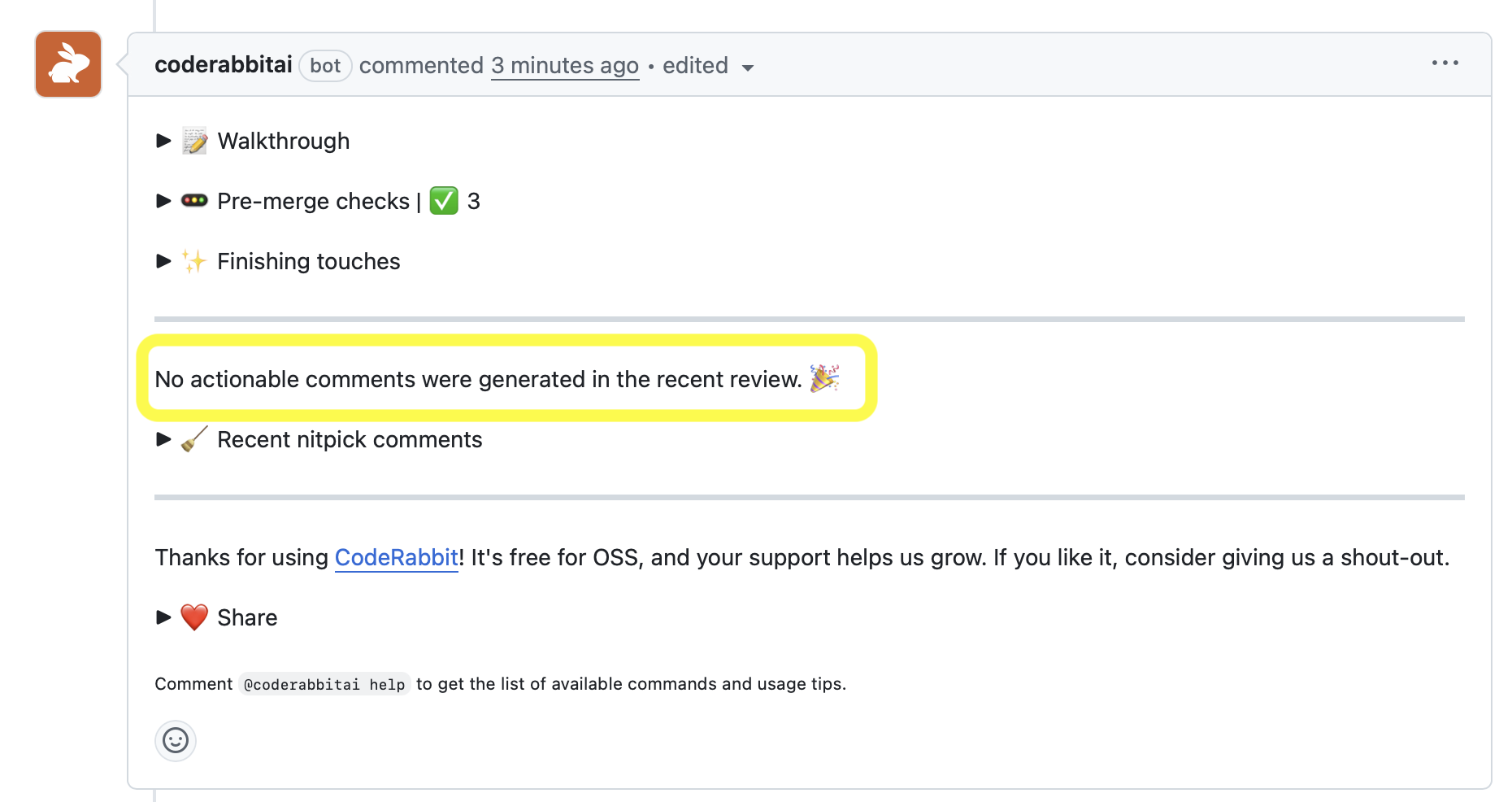Click the broom icon beside nitpick comments
Viewport: 1512px width, 802px height.
(x=194, y=439)
